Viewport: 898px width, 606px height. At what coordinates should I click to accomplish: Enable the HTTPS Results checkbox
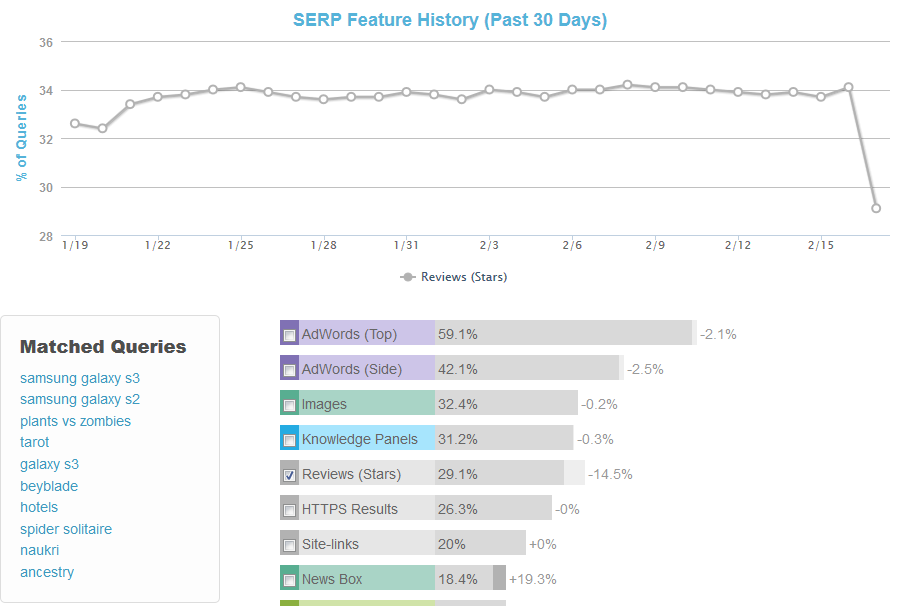point(289,508)
